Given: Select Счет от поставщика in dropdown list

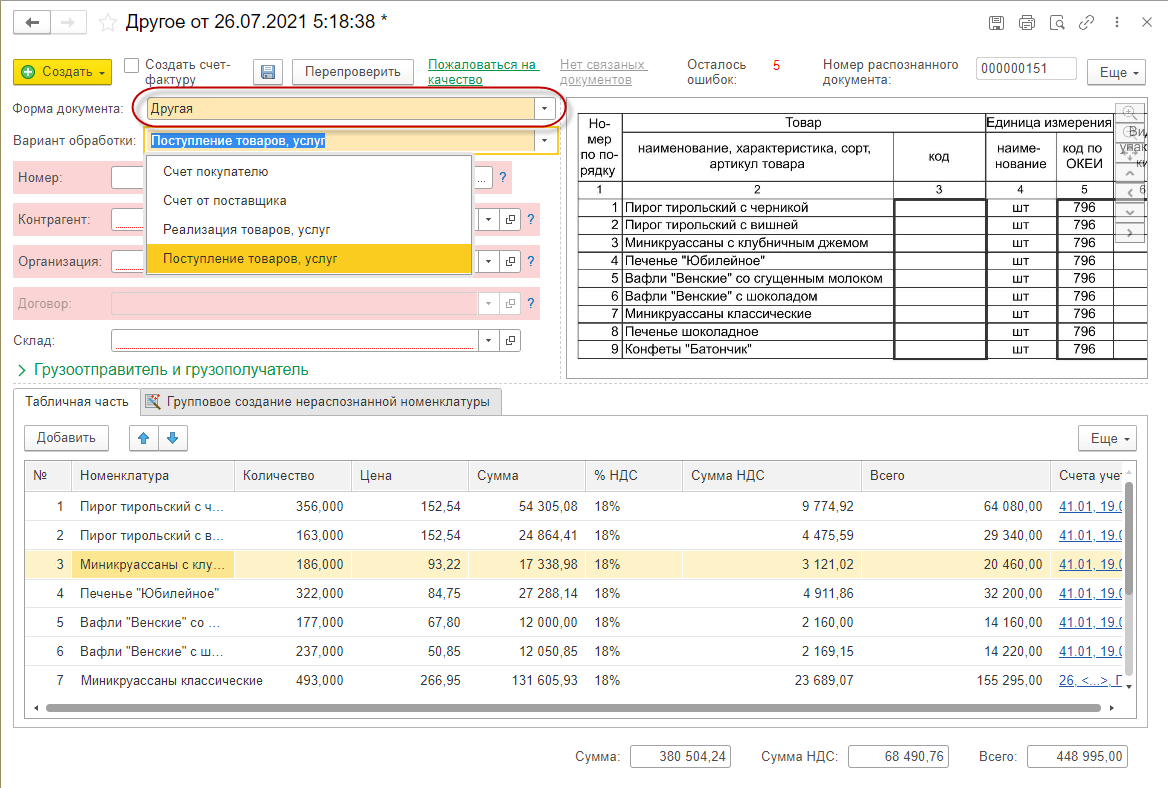Looking at the screenshot, I should point(225,201).
